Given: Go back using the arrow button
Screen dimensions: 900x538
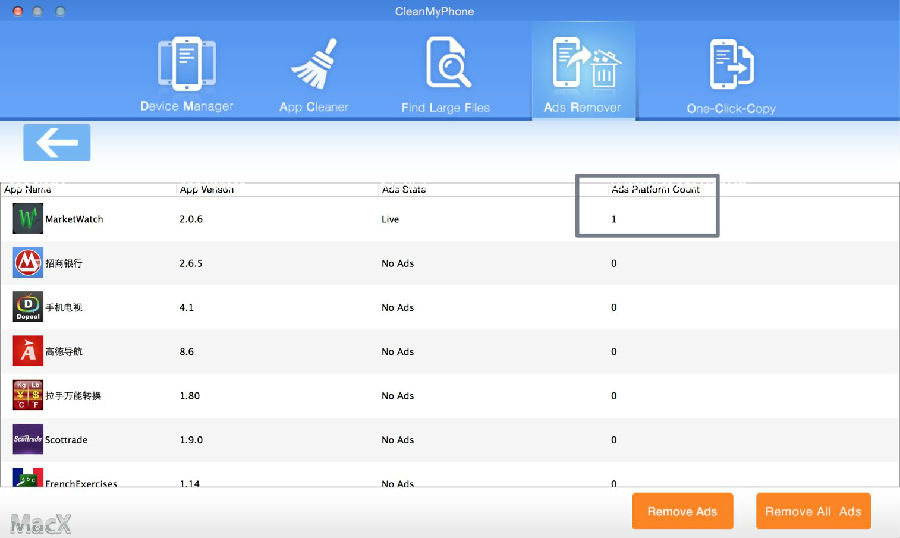Looking at the screenshot, I should pyautogui.click(x=57, y=143).
